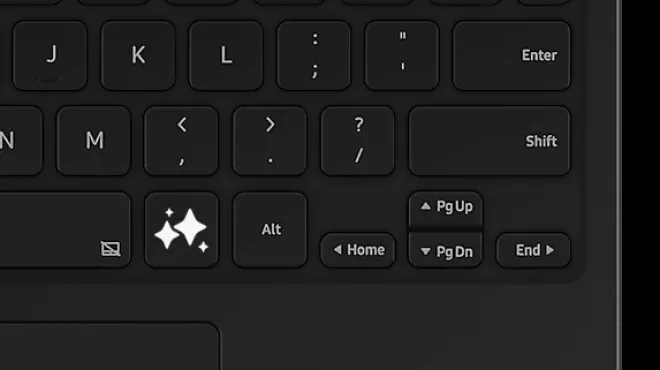
Task: Click the right Shift key
Action: click(x=489, y=141)
